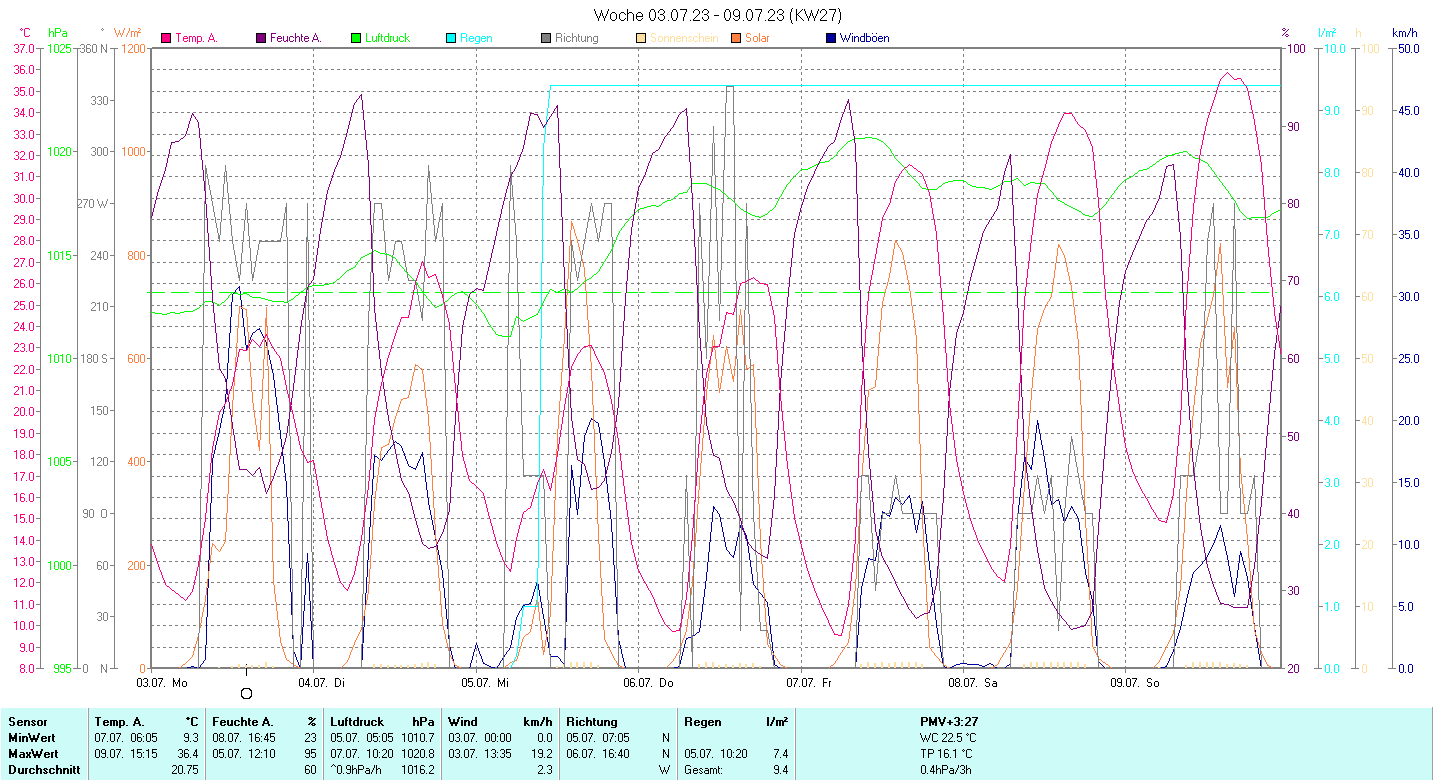
Task: Click the 07.07. Fr date label
Action: 811,683
